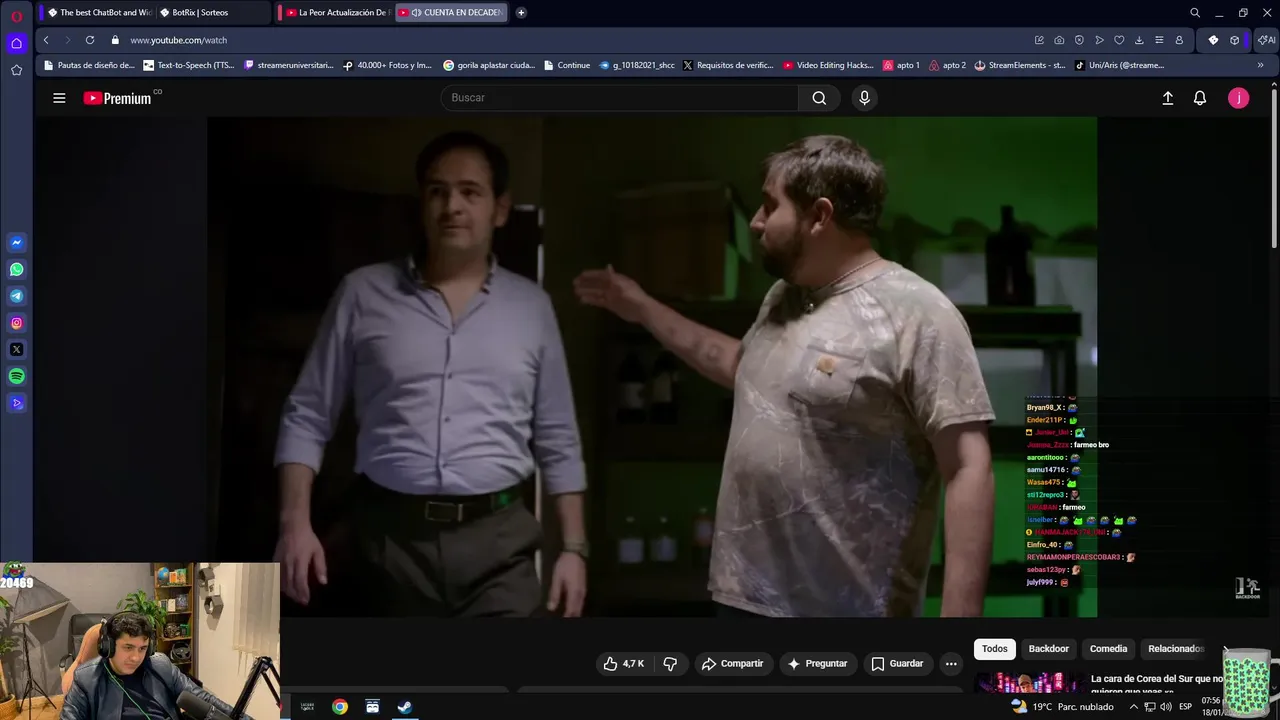Viewport: 1280px width, 720px height.
Task: Click the Preguntar button
Action: 817,663
